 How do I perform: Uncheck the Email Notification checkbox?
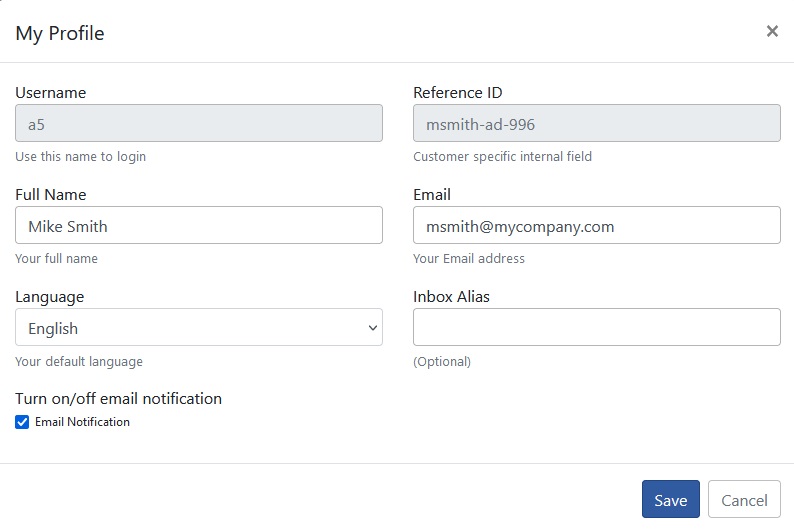pos(22,422)
